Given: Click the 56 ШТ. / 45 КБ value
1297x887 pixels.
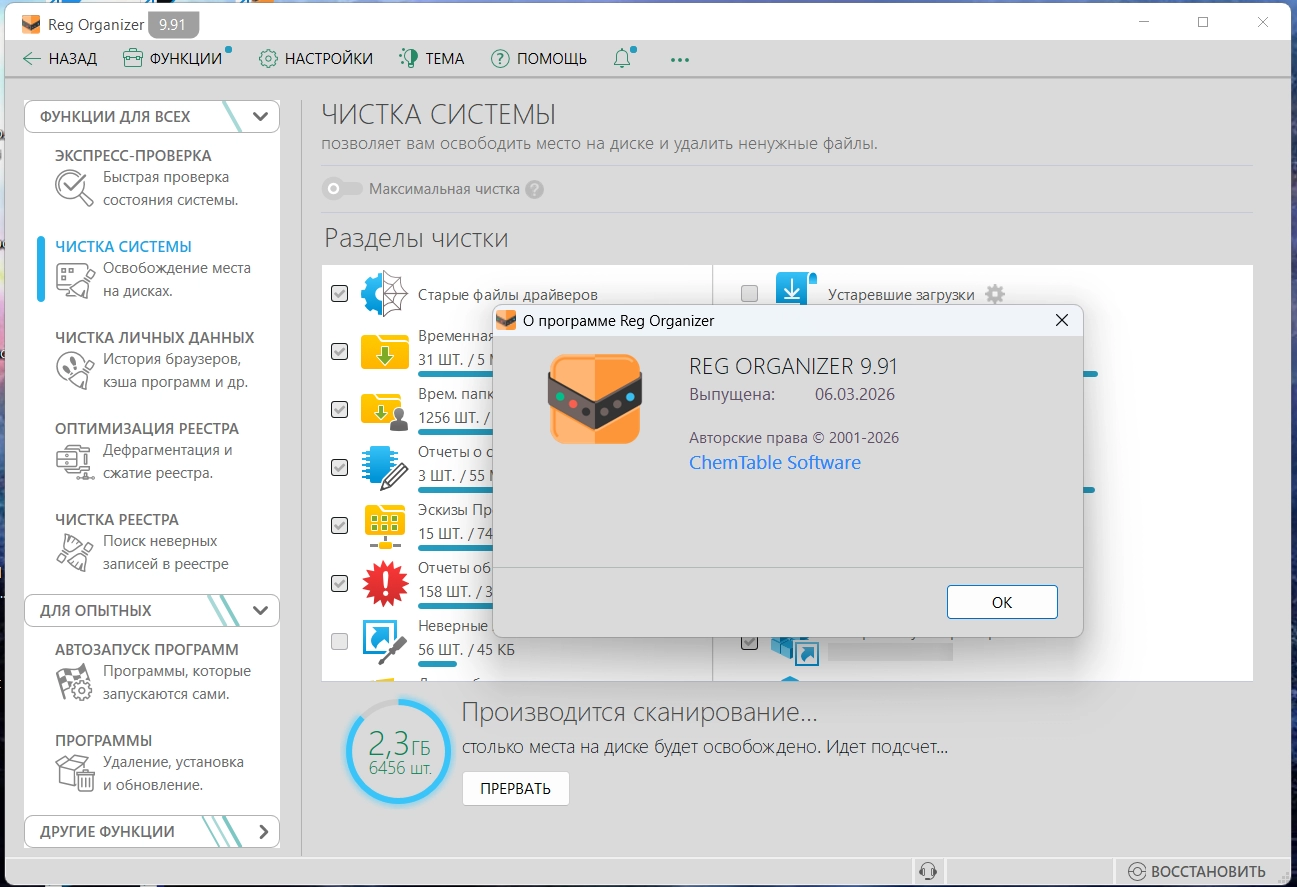Looking at the screenshot, I should point(466,649).
